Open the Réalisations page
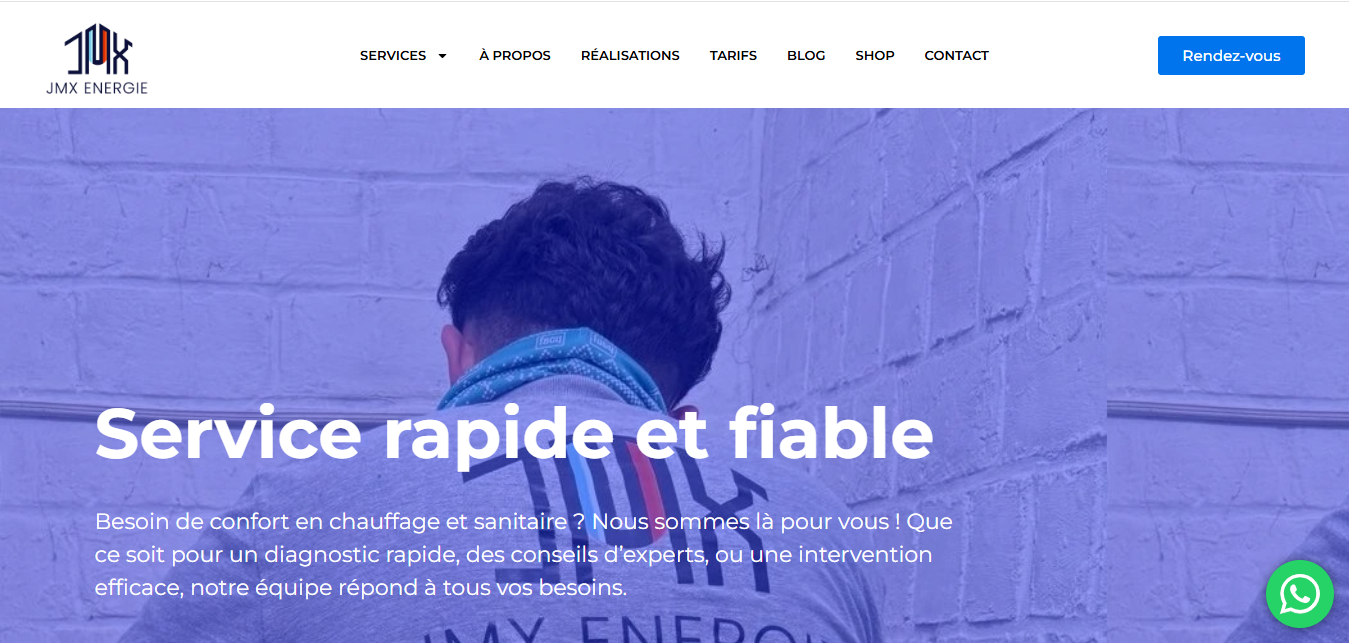The height and width of the screenshot is (643, 1349). click(630, 56)
